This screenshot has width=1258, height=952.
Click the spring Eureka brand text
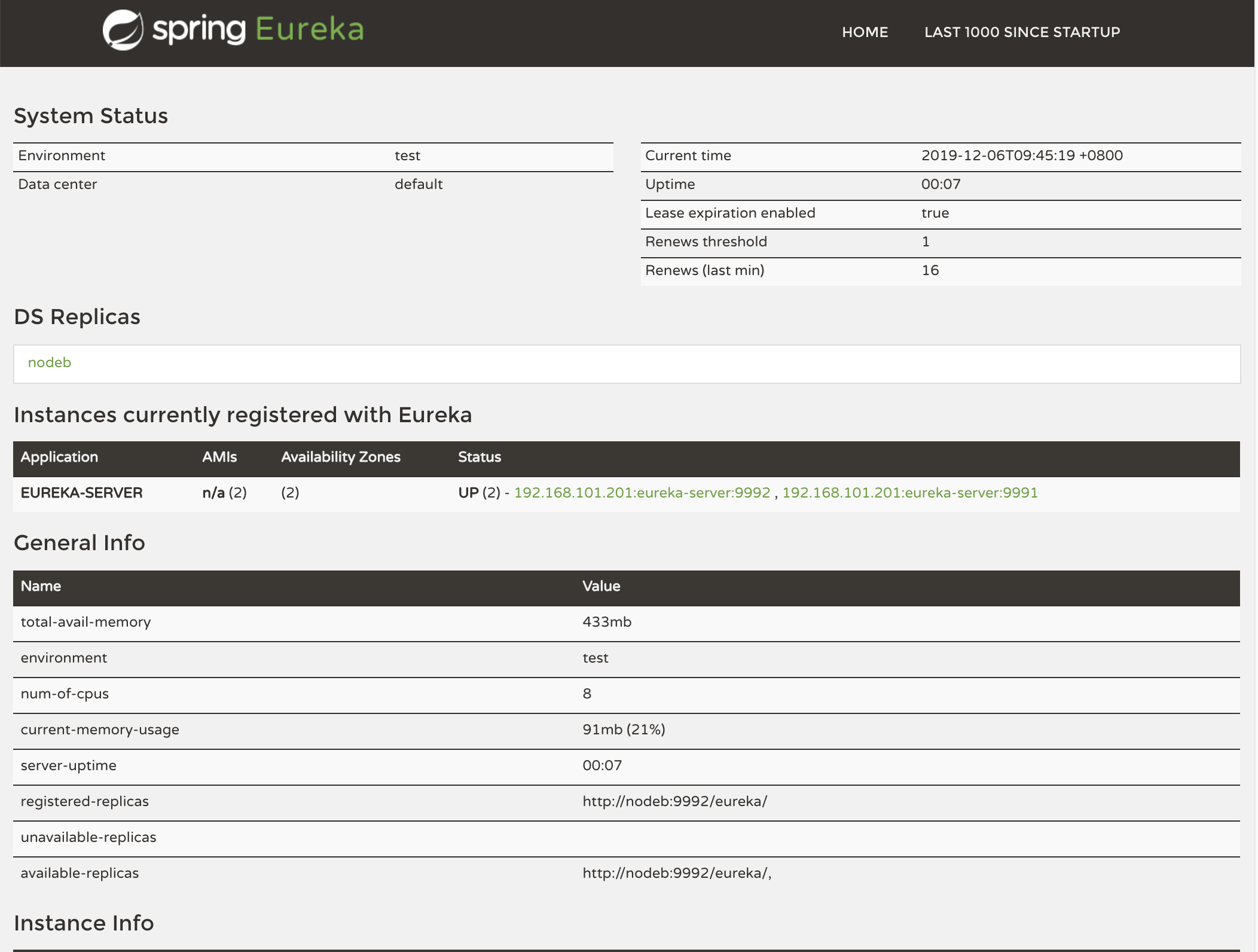point(258,30)
